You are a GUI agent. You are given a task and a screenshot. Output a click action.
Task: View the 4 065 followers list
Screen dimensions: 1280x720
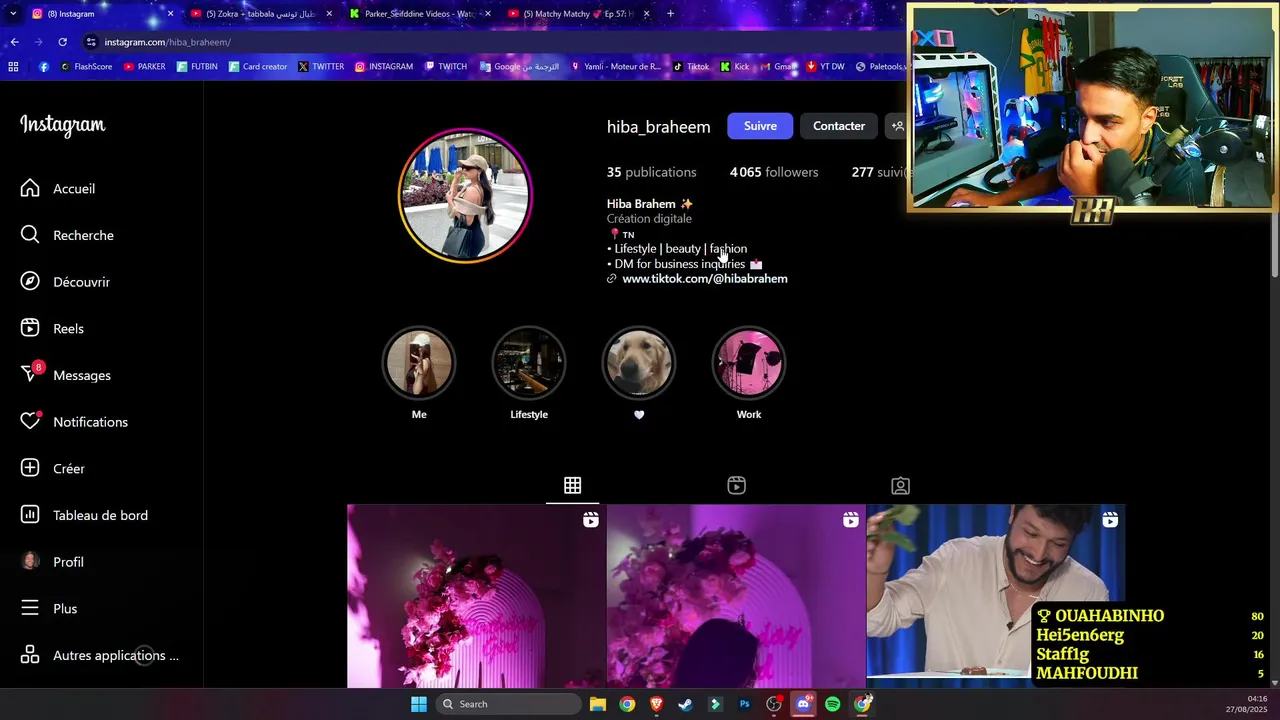pyautogui.click(x=774, y=172)
